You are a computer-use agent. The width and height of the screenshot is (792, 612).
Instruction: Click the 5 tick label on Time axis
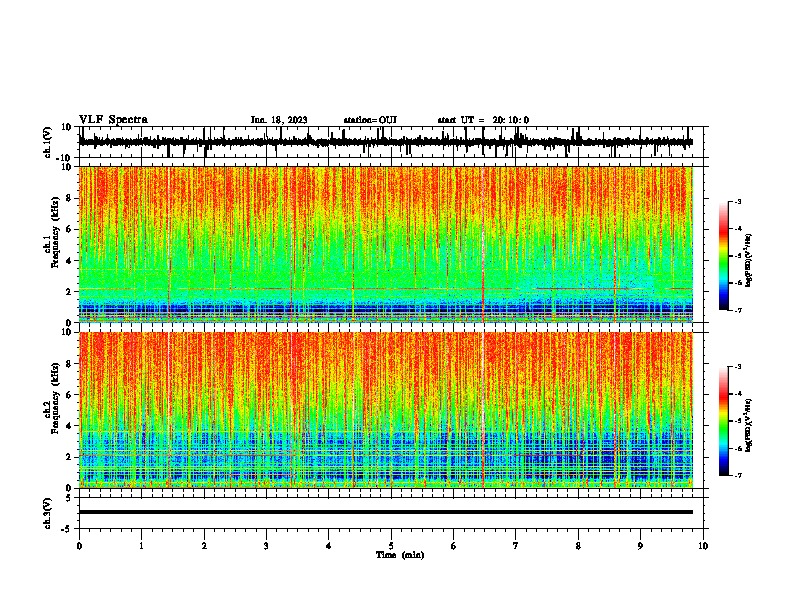[x=391, y=546]
